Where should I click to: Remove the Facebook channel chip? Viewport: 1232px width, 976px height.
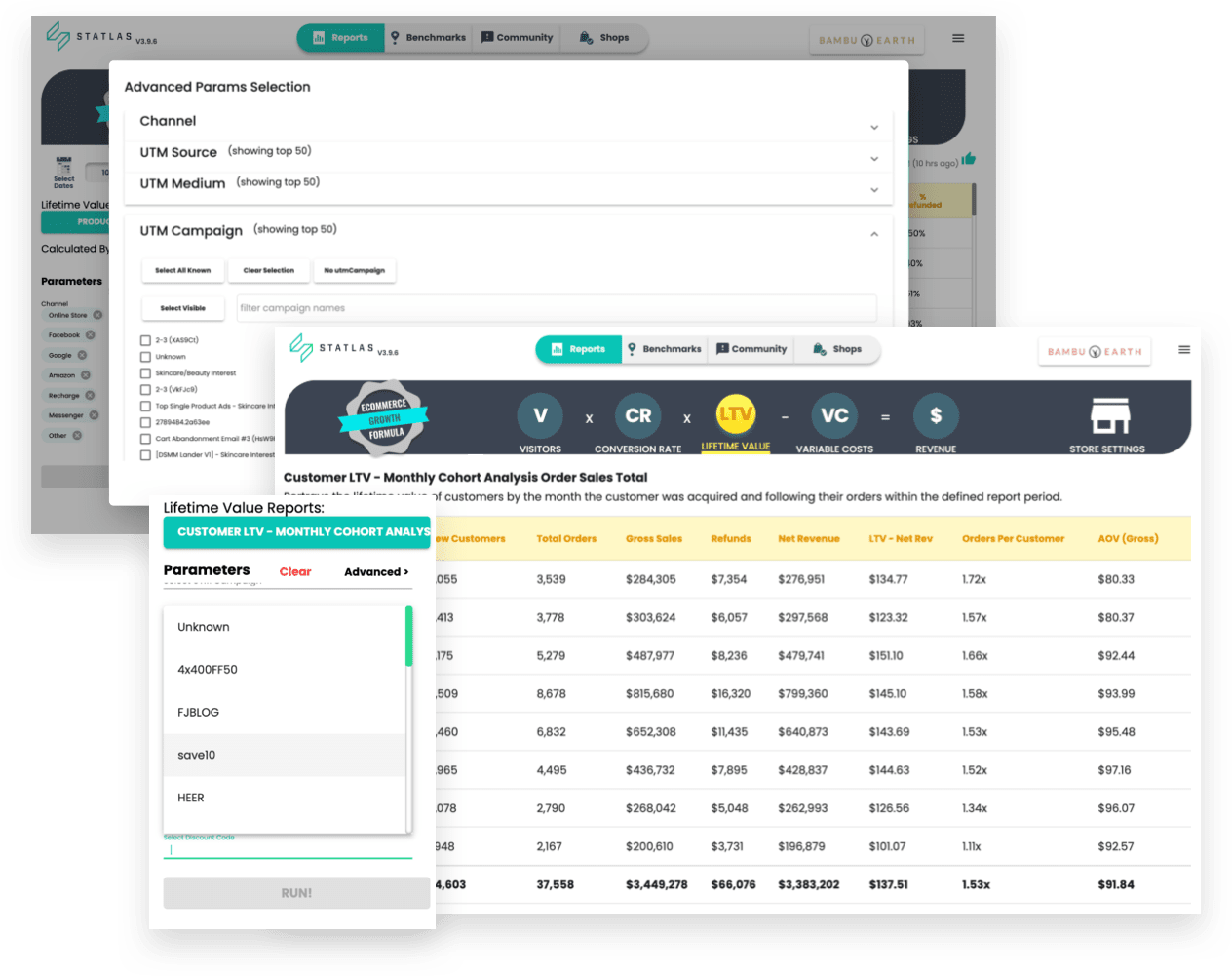point(91,334)
